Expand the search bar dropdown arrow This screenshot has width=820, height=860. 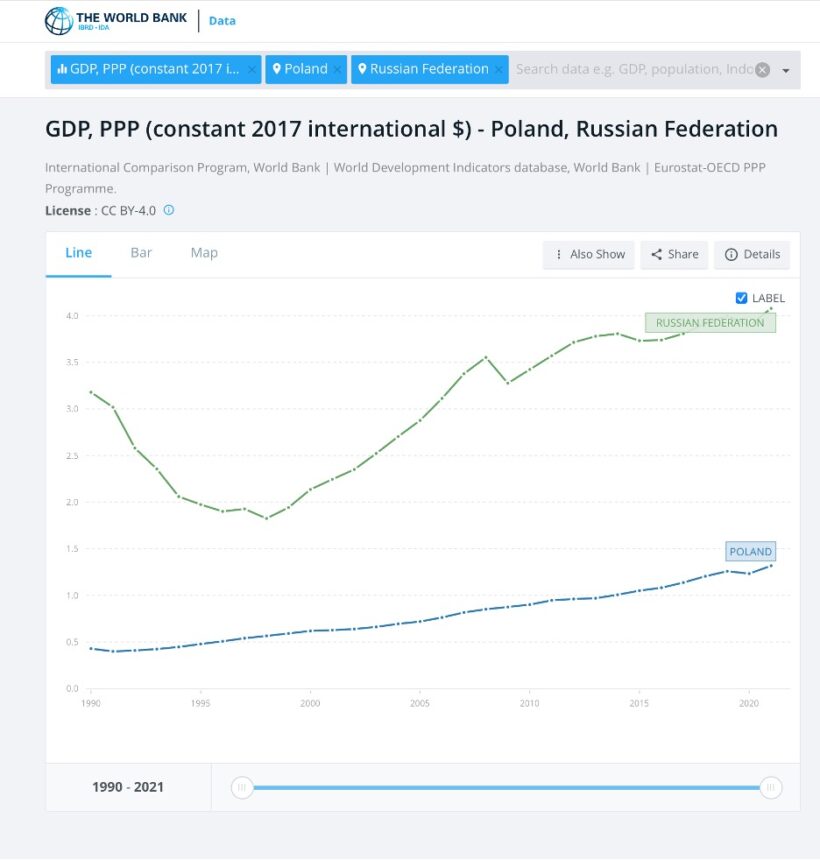786,70
